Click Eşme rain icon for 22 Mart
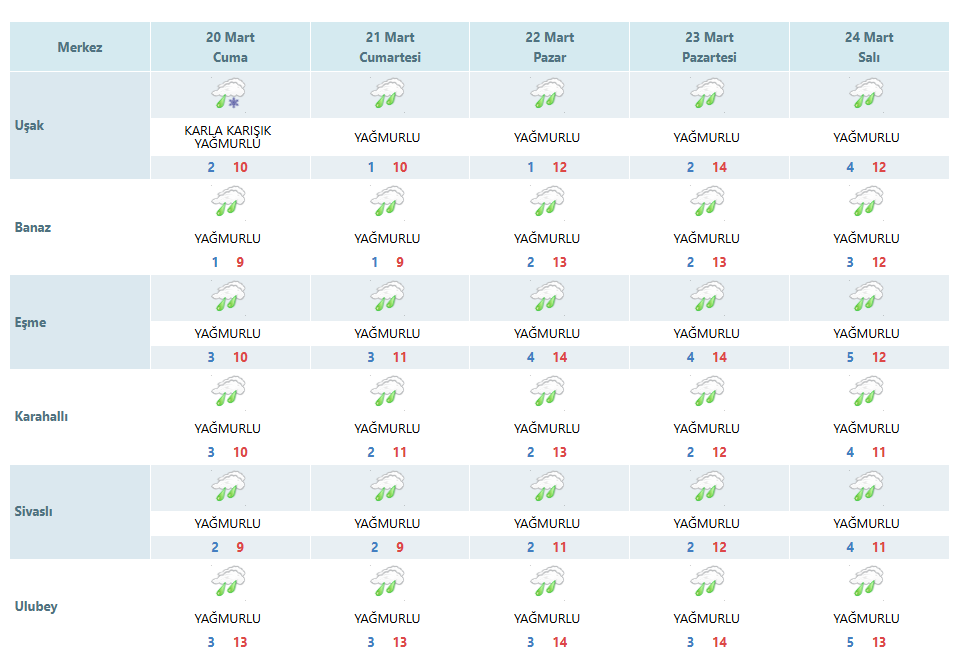The width and height of the screenshot is (958, 670). coord(547,296)
